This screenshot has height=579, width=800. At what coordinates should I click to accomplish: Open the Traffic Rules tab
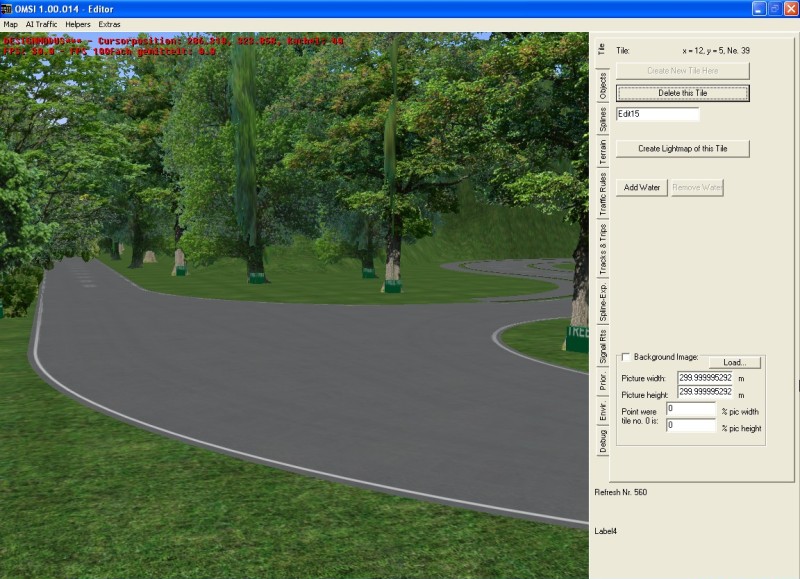pyautogui.click(x=602, y=194)
